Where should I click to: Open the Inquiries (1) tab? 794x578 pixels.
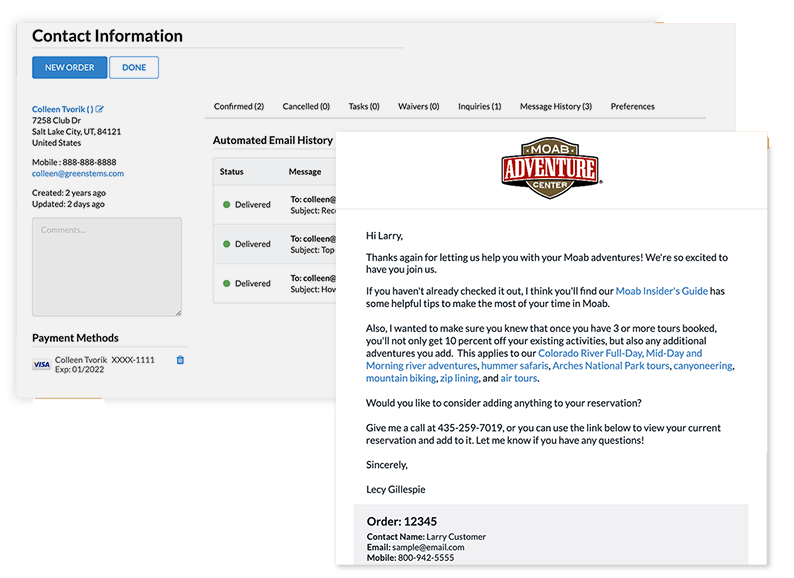tap(480, 106)
